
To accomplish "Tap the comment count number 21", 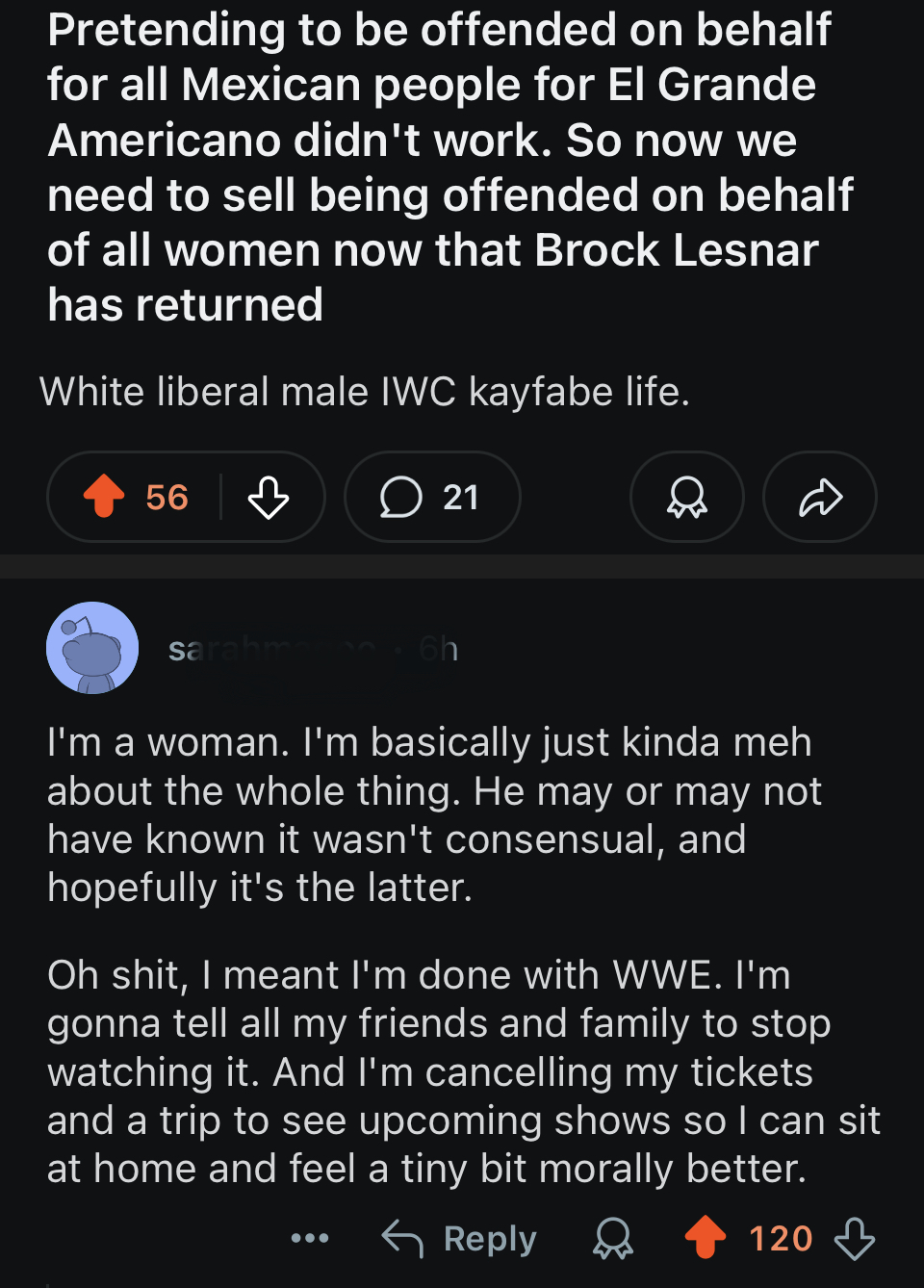I will [461, 498].
